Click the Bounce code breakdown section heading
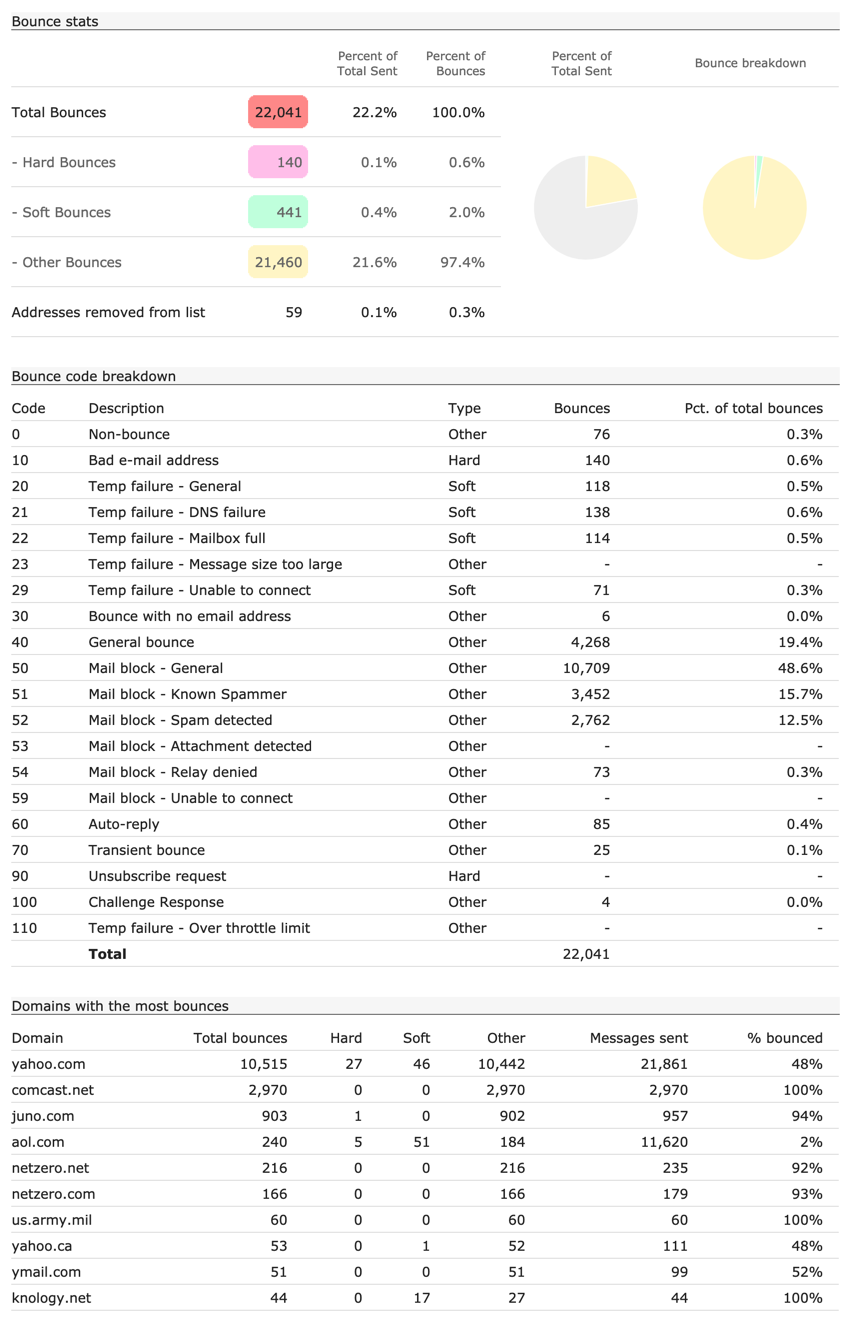Screen dimensions: 853x1324 [x=93, y=376]
